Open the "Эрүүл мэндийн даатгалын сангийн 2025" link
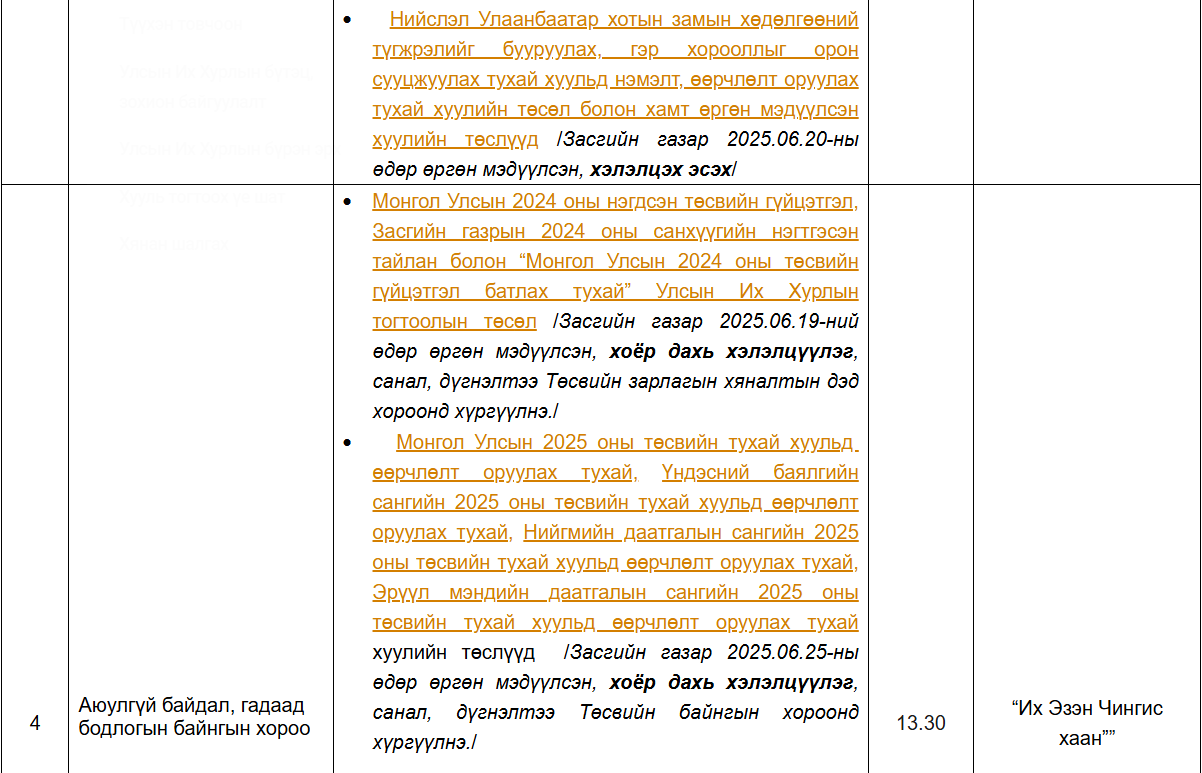 tap(615, 608)
